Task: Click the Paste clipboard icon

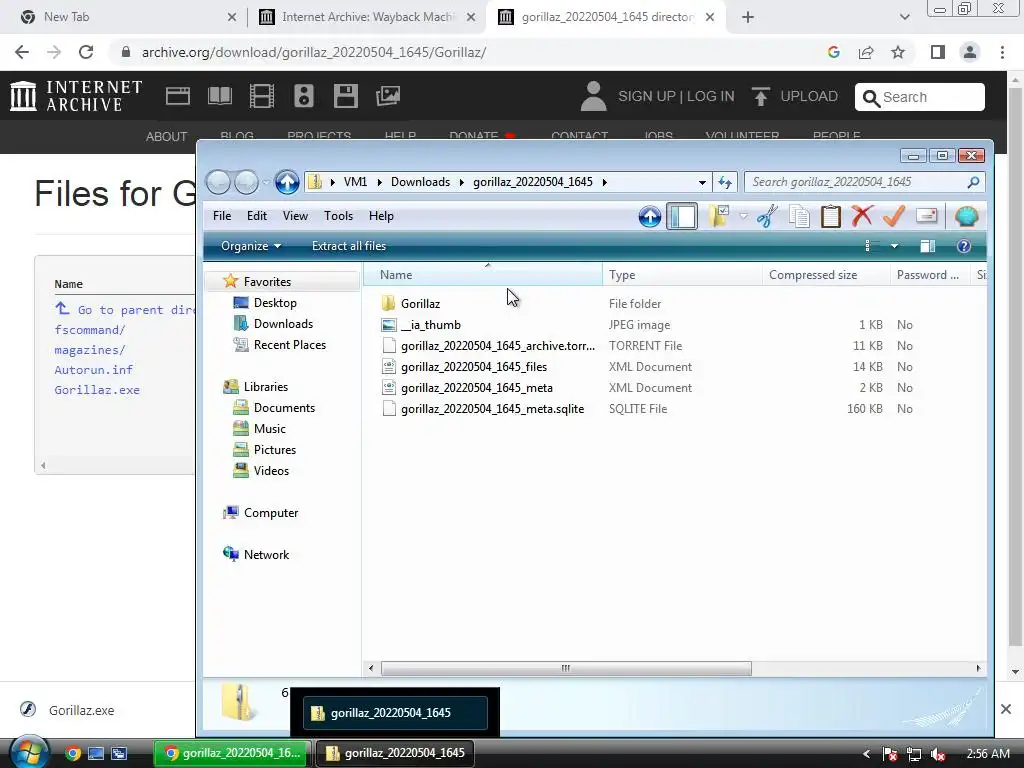Action: click(831, 216)
